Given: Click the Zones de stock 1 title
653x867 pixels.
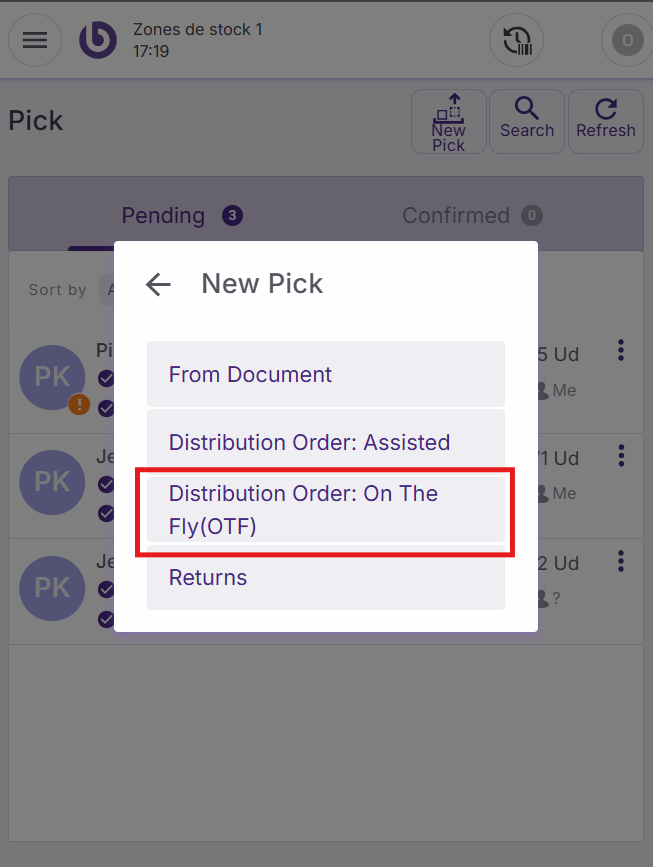Looking at the screenshot, I should tap(197, 30).
